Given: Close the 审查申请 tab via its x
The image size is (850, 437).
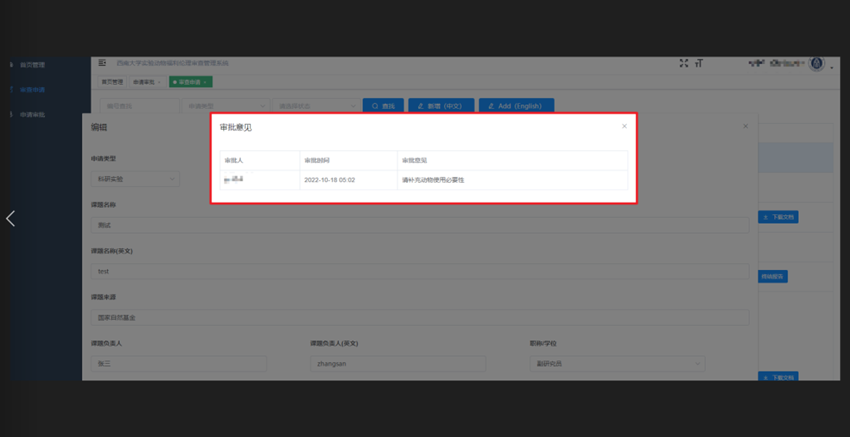Looking at the screenshot, I should click(x=205, y=82).
